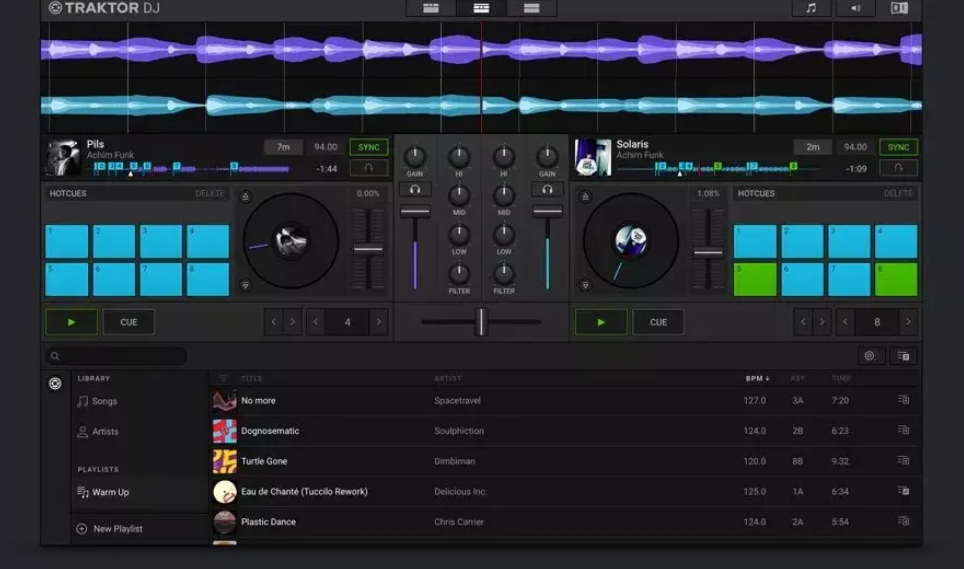The width and height of the screenshot is (964, 569).
Task: Toggle SYNC on the Solaris deck
Action: (x=898, y=147)
